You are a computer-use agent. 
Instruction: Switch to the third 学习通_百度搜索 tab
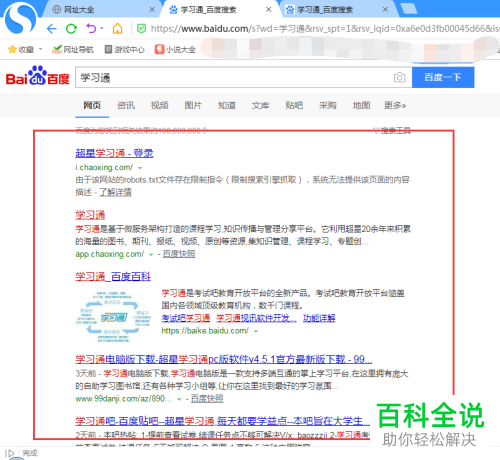click(x=325, y=10)
